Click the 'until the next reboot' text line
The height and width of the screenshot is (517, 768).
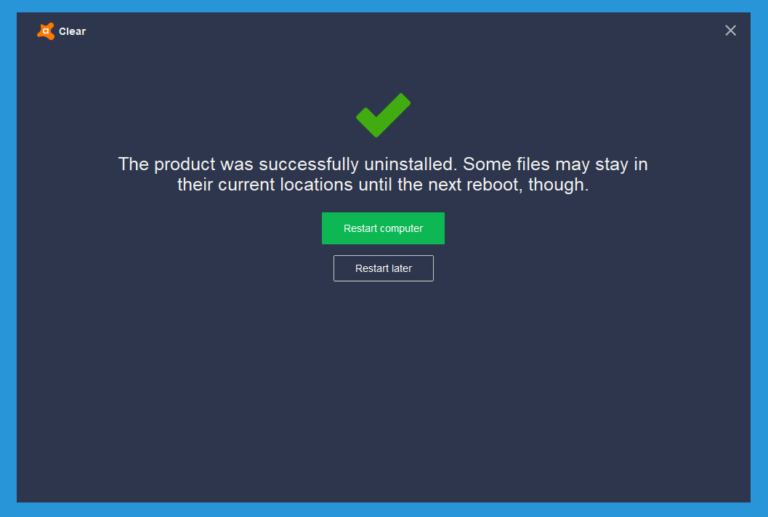pos(383,185)
